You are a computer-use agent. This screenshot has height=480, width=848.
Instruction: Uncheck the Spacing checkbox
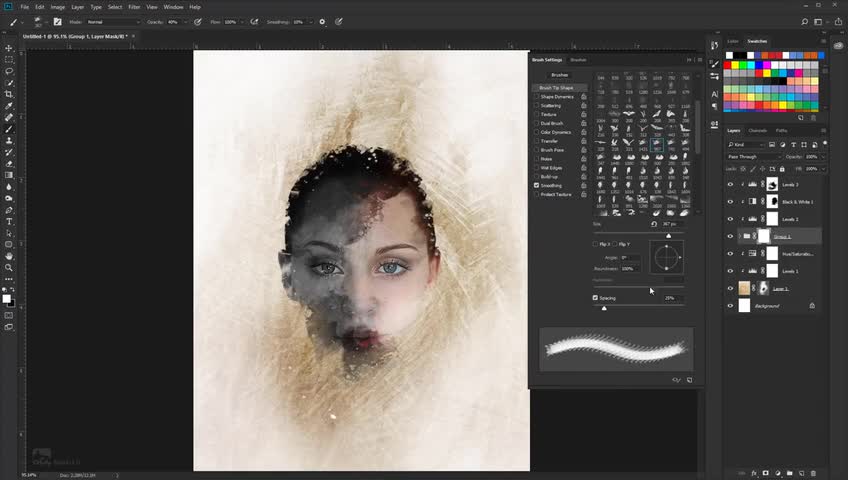pos(596,298)
